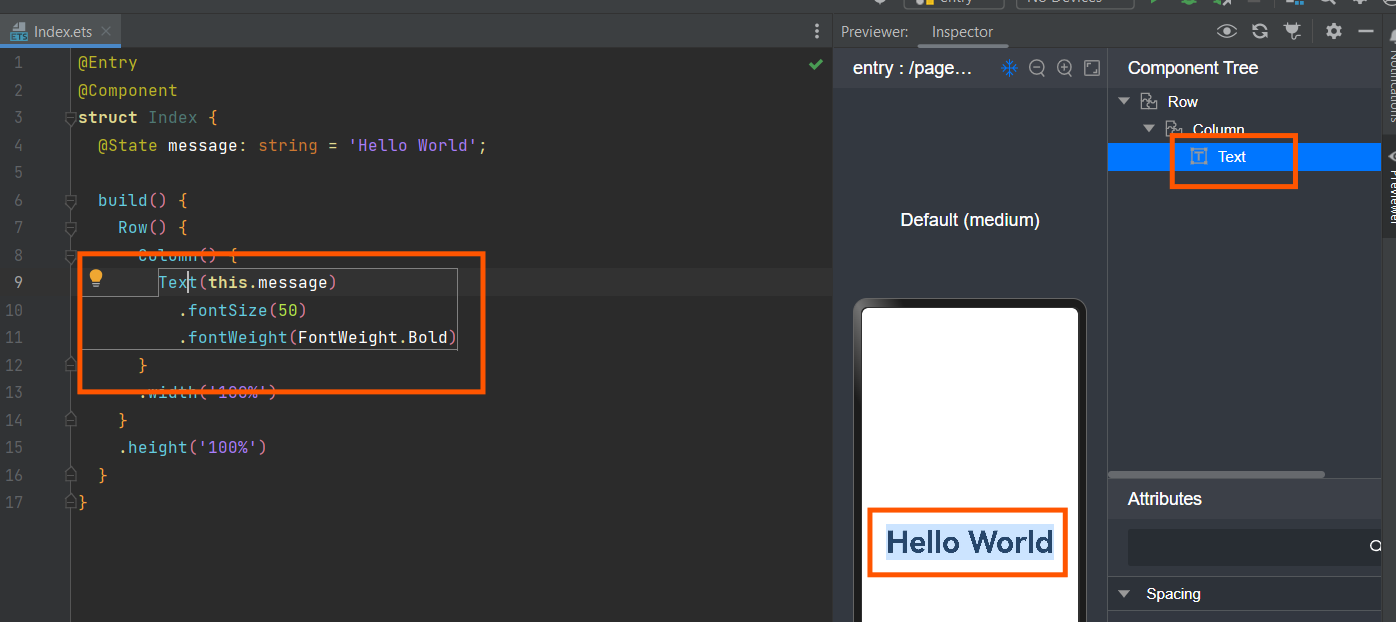The image size is (1396, 622).
Task: Click the Component Tree heading
Action: point(1193,68)
